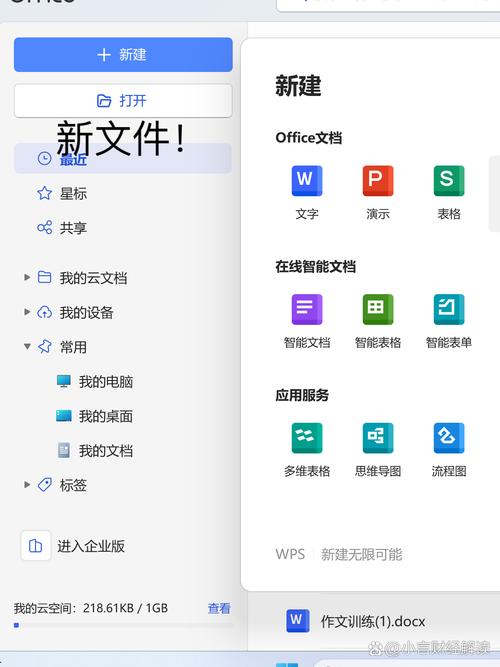Click the 我的电脑 monitor icon
This screenshot has height=667, width=500.
pos(64,381)
